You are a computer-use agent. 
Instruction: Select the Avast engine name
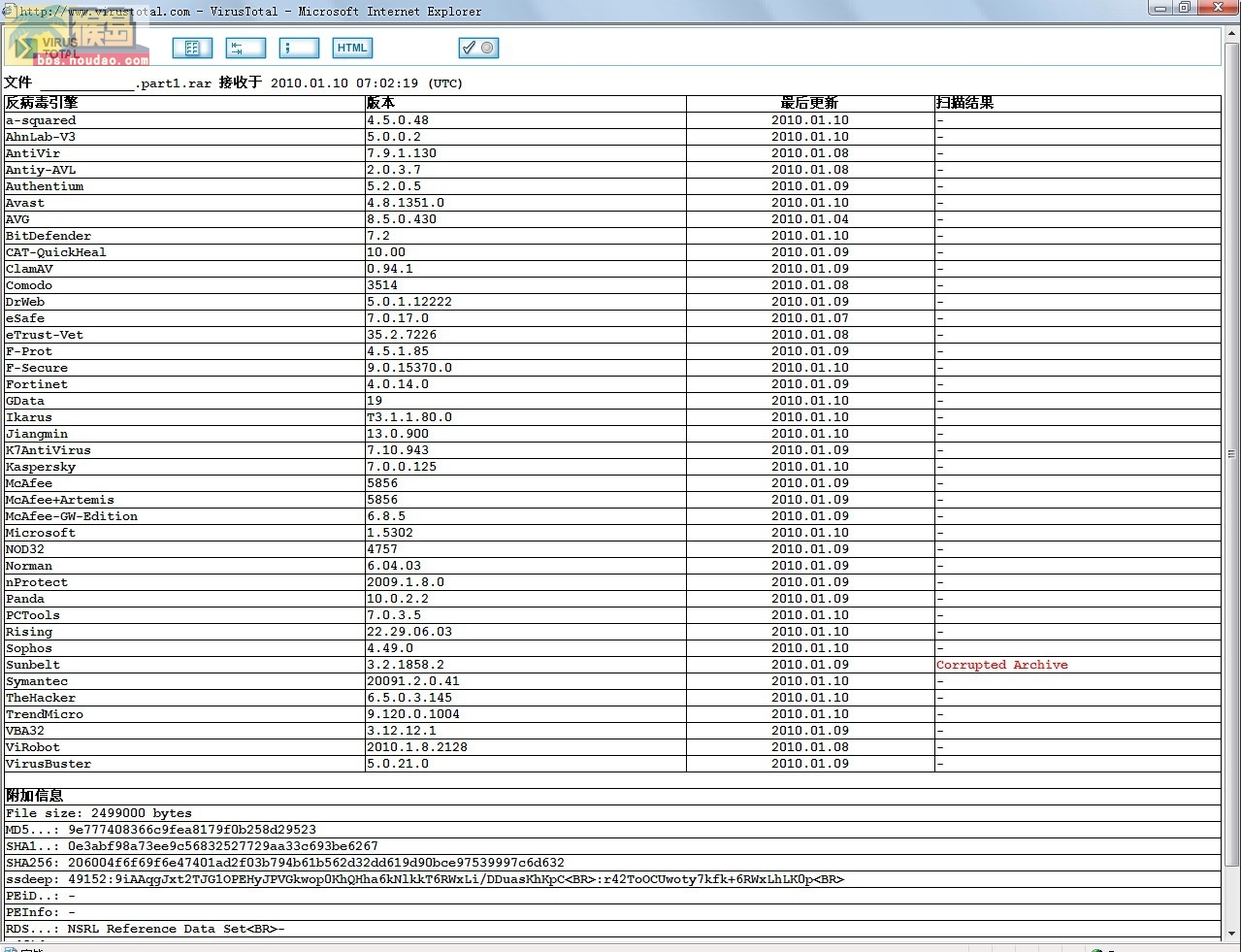pyautogui.click(x=25, y=203)
